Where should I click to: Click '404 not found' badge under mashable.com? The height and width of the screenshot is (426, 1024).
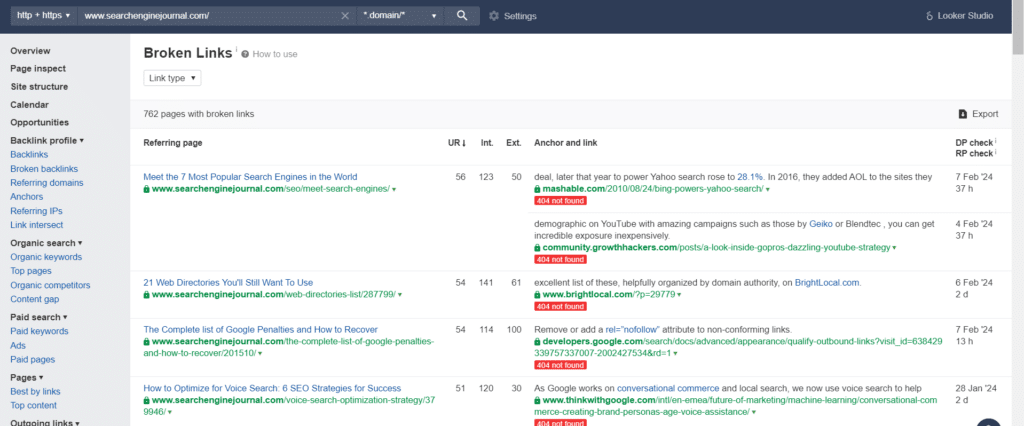pyautogui.click(x=560, y=201)
